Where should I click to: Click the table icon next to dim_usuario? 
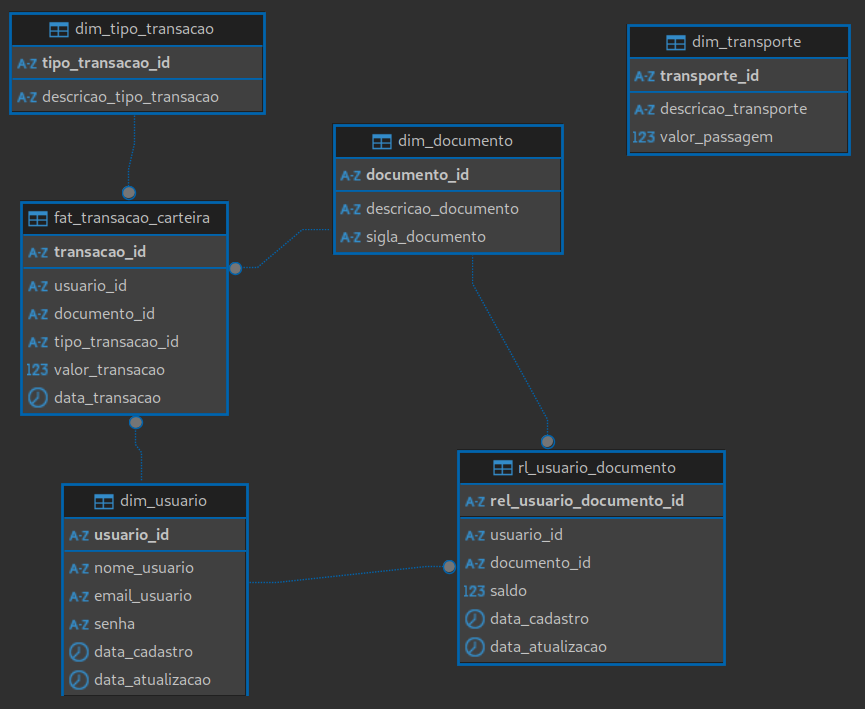[104, 501]
